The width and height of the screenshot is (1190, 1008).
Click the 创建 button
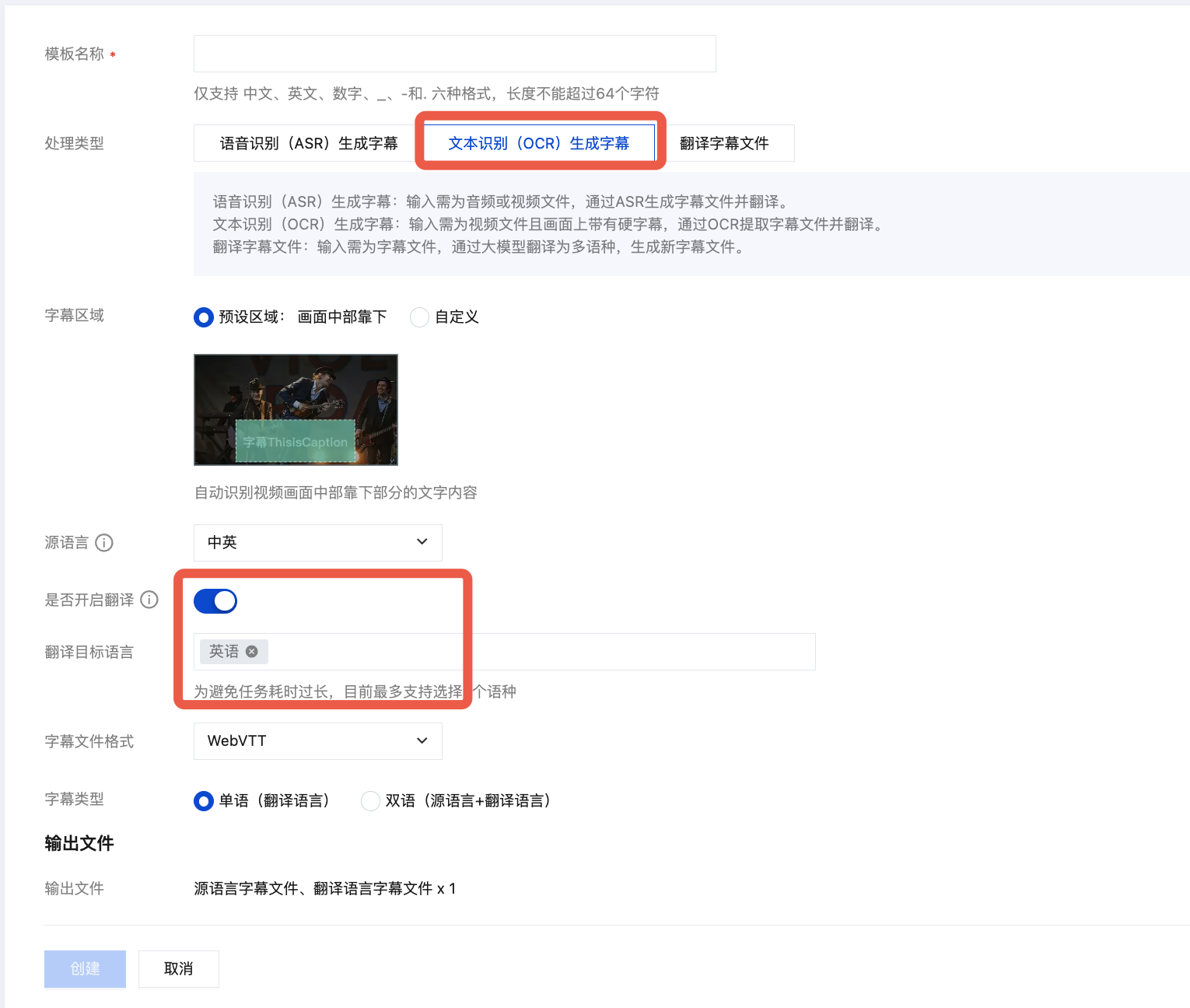[85, 969]
